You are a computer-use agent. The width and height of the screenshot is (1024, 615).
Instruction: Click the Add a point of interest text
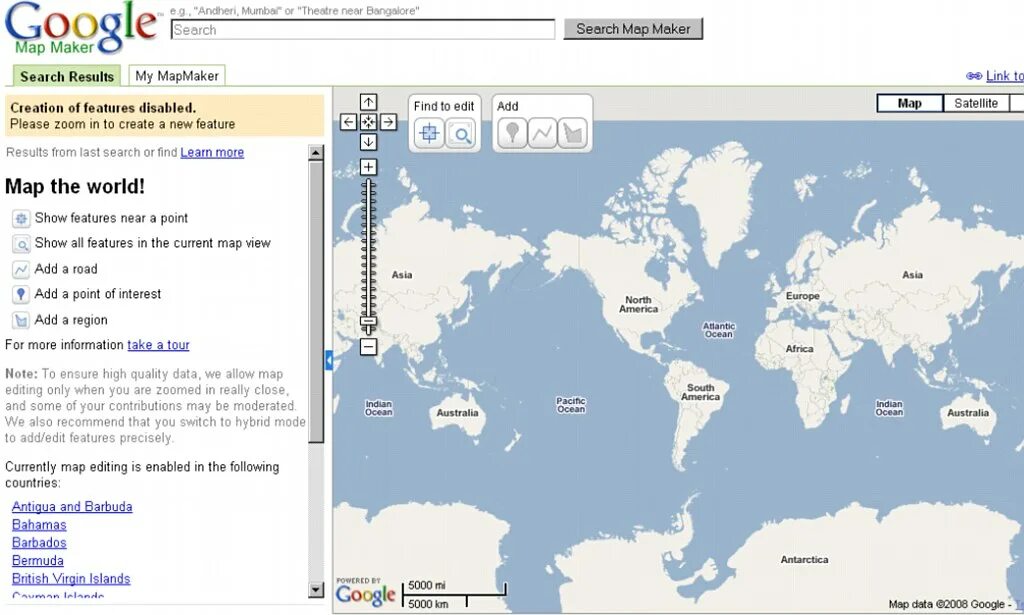pyautogui.click(x=98, y=294)
